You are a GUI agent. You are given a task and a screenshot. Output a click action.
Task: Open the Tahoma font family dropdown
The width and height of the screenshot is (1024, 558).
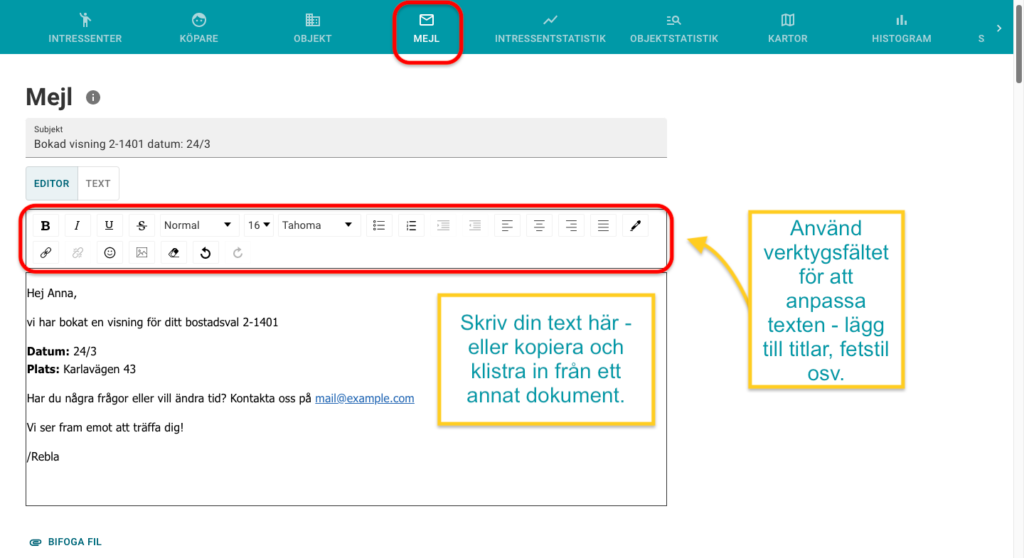317,225
